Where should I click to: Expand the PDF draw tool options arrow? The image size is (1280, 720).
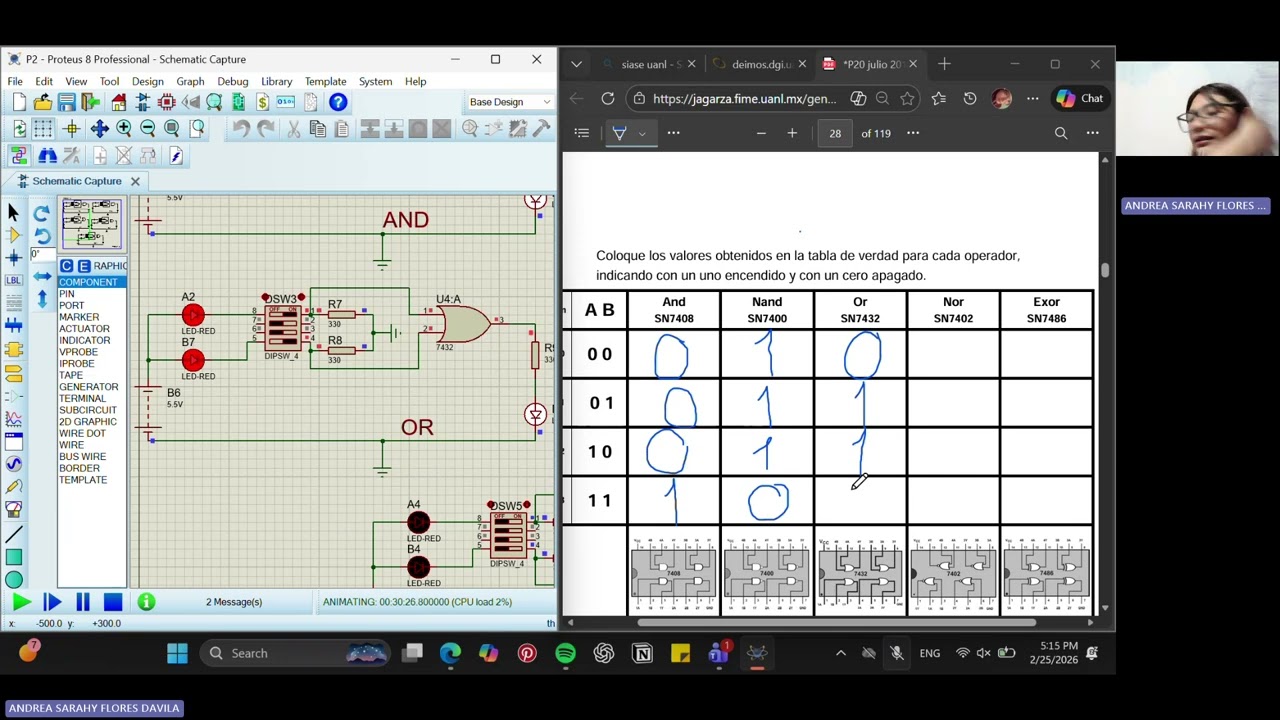[643, 133]
